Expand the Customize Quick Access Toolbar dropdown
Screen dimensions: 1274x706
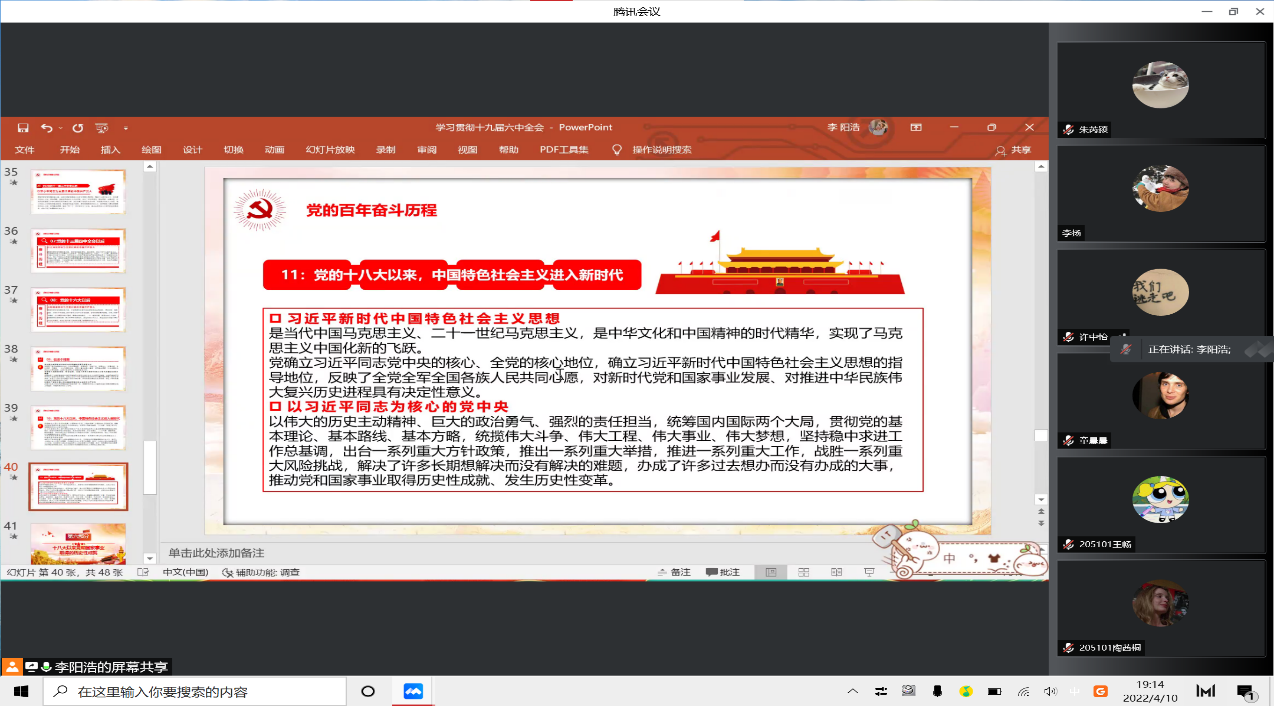(125, 128)
